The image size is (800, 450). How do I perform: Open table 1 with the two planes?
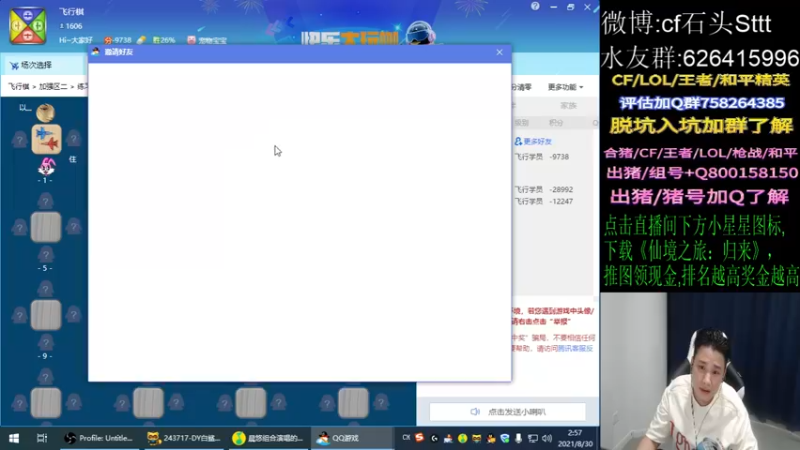[46, 139]
